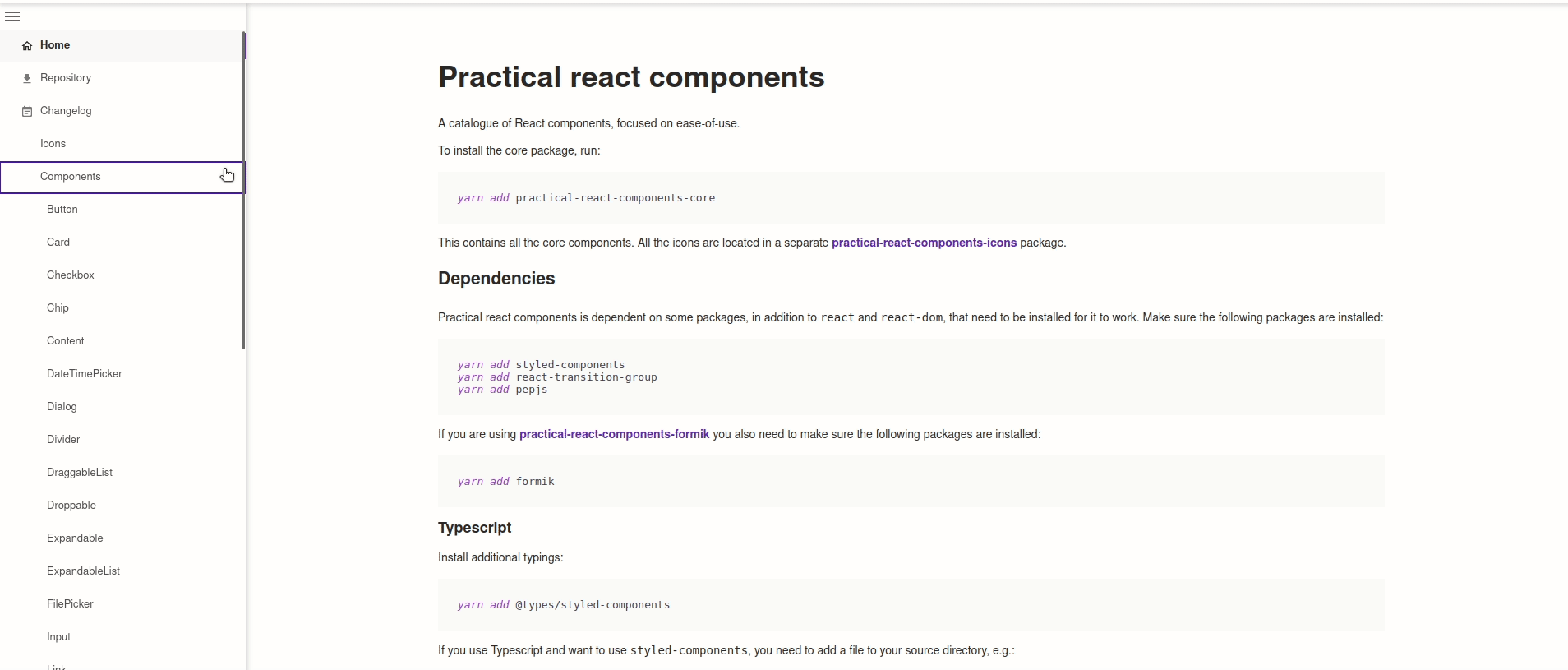The height and width of the screenshot is (670, 1568).
Task: Open the Chip component docs
Action: tap(58, 308)
